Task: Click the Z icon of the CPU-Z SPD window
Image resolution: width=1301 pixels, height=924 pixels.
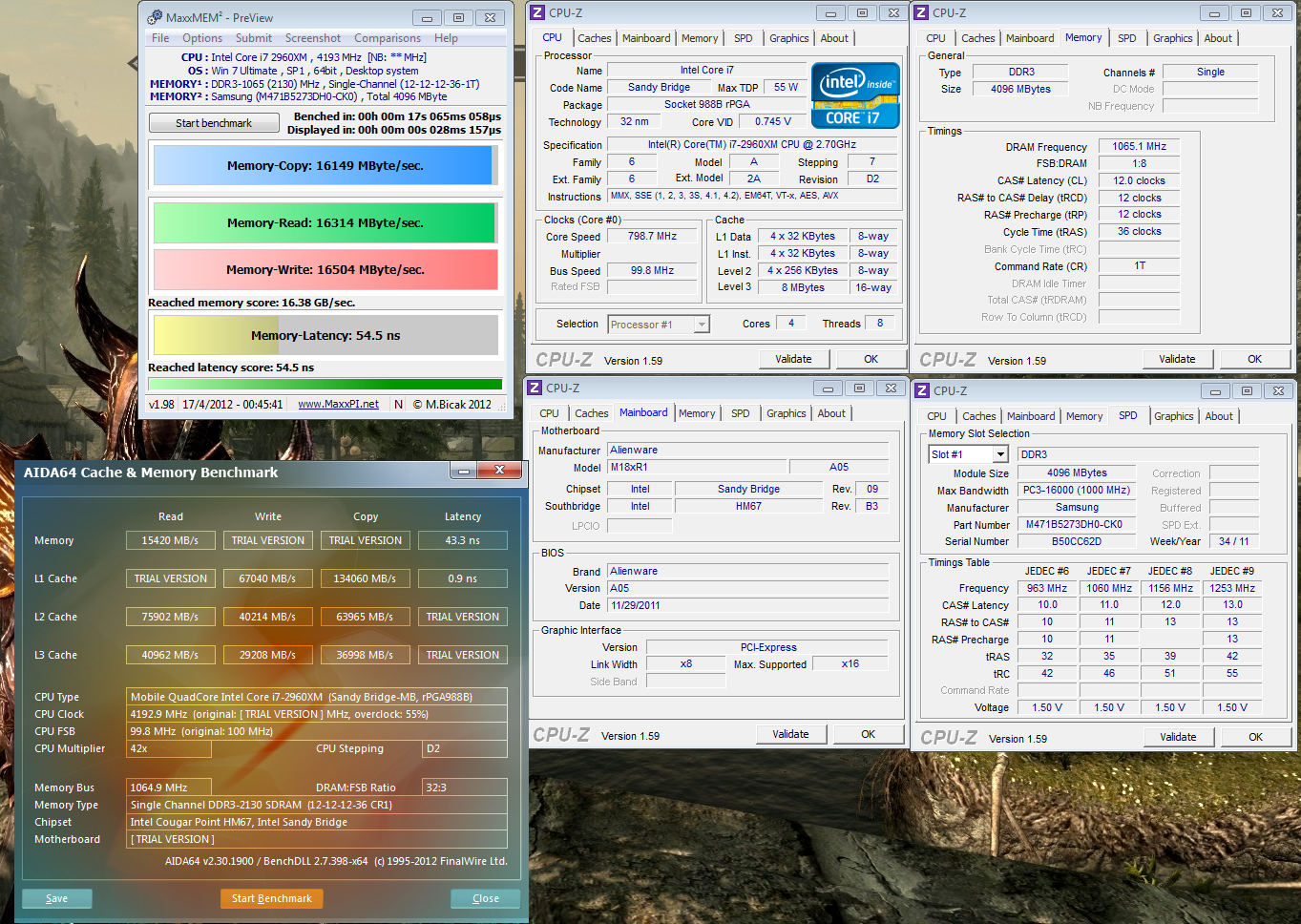Action: click(x=922, y=390)
